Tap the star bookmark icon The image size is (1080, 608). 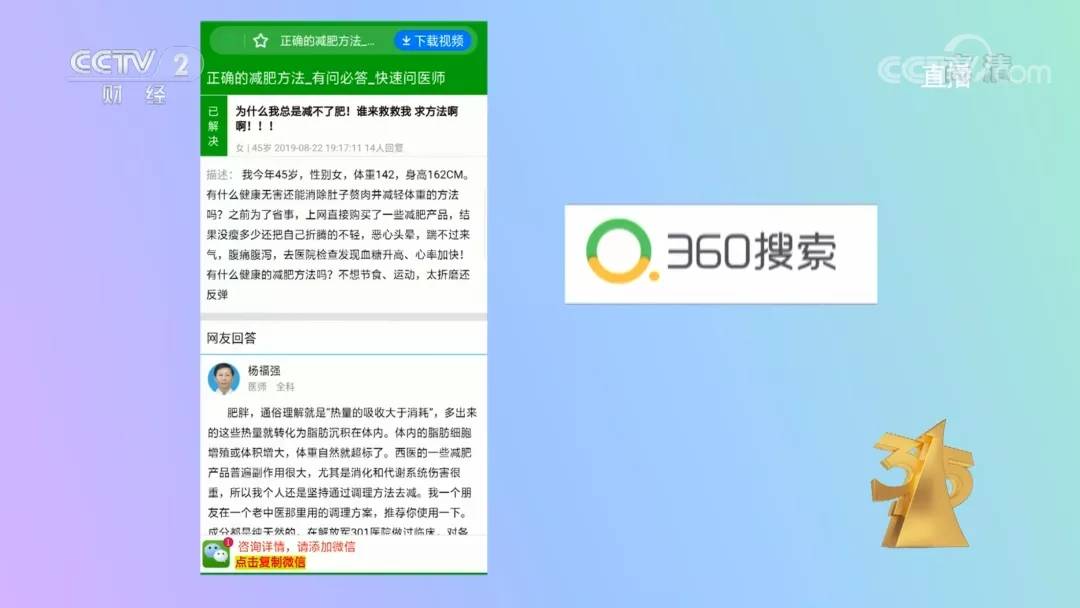click(260, 41)
